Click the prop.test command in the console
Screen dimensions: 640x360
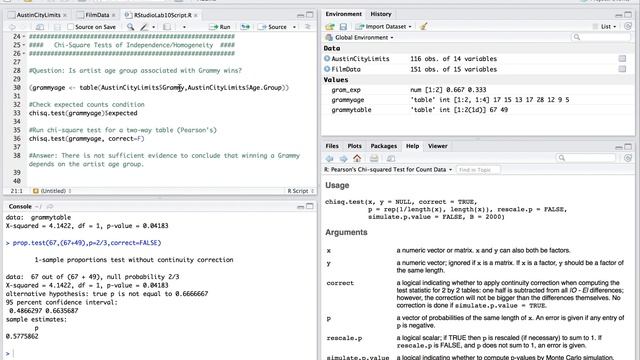click(x=87, y=243)
